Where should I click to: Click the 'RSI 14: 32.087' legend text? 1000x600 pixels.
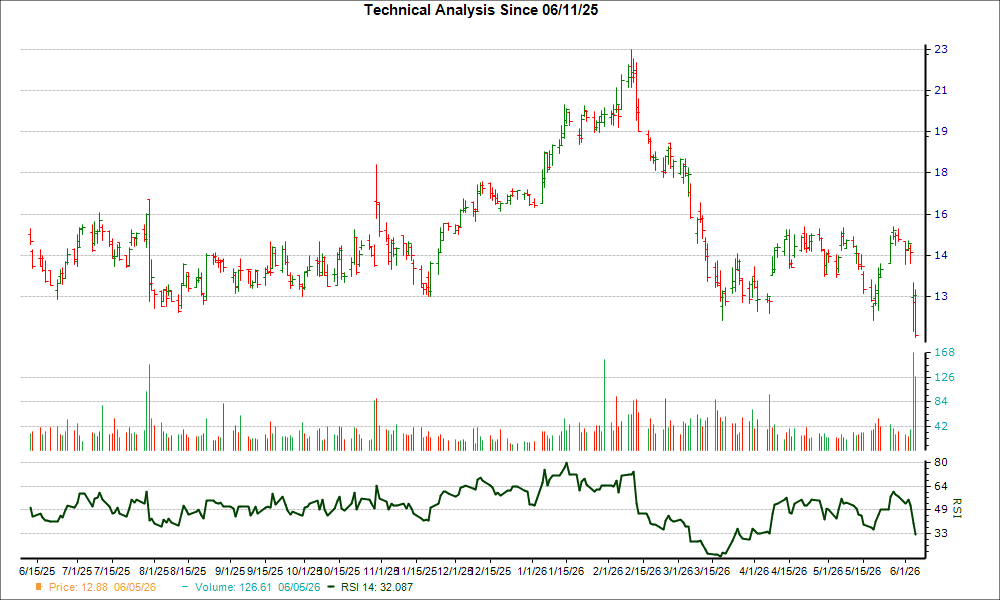(x=377, y=587)
